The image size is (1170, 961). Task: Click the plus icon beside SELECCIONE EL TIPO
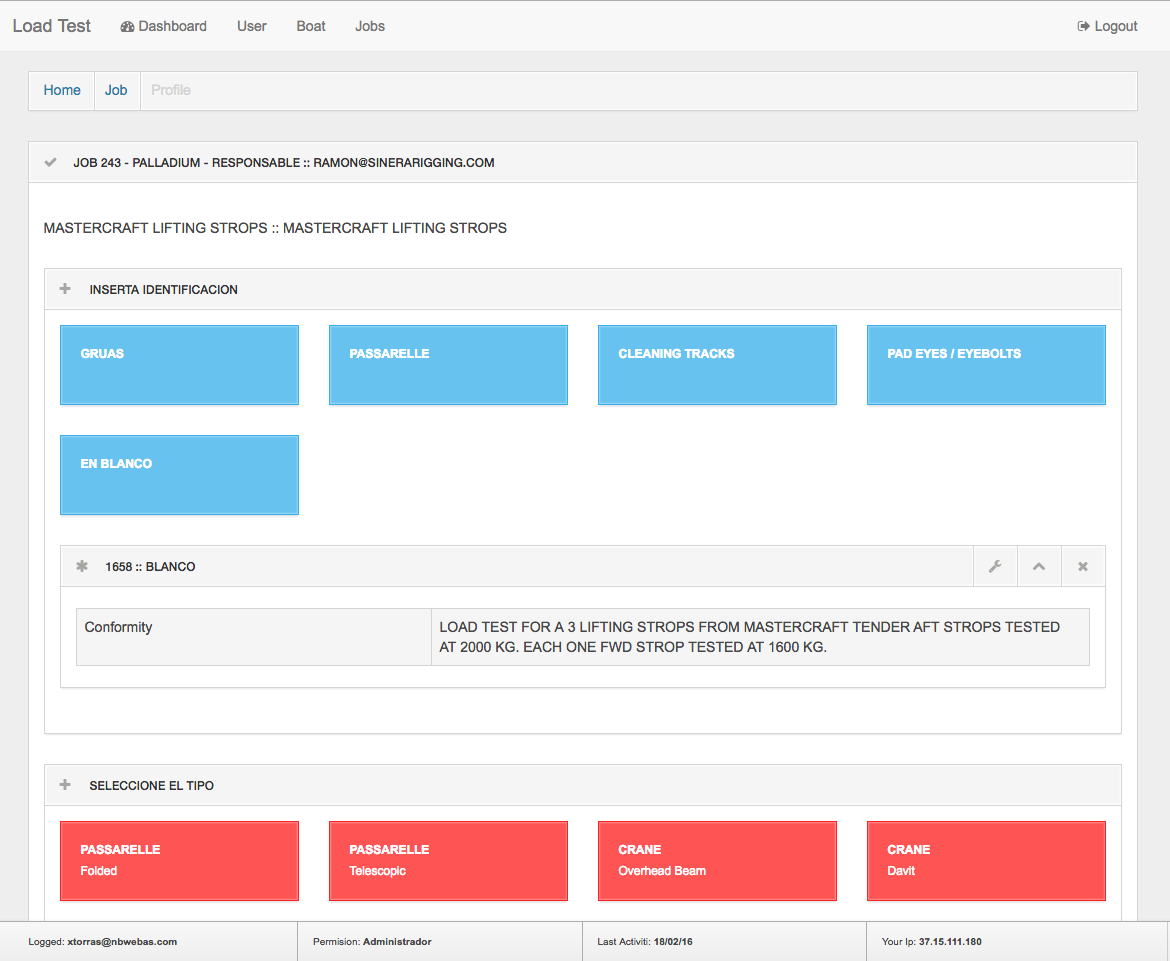pos(65,785)
